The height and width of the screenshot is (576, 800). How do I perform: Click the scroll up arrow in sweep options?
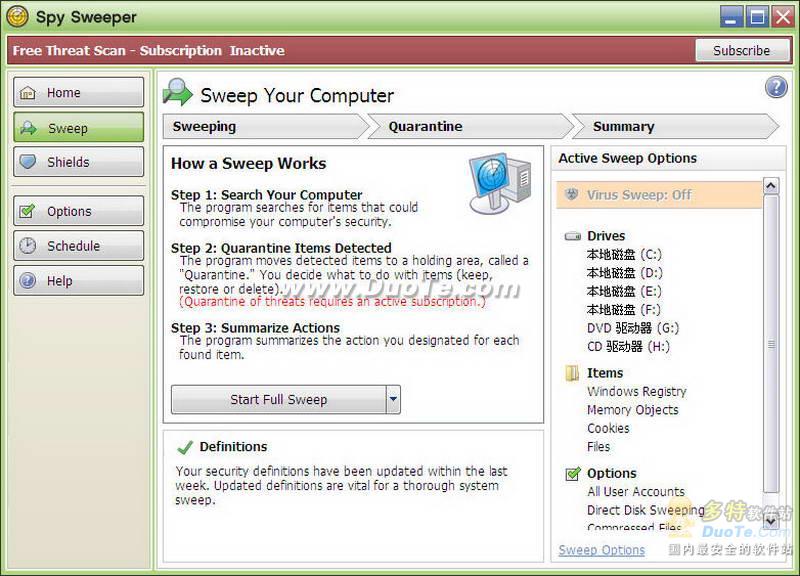(x=771, y=185)
